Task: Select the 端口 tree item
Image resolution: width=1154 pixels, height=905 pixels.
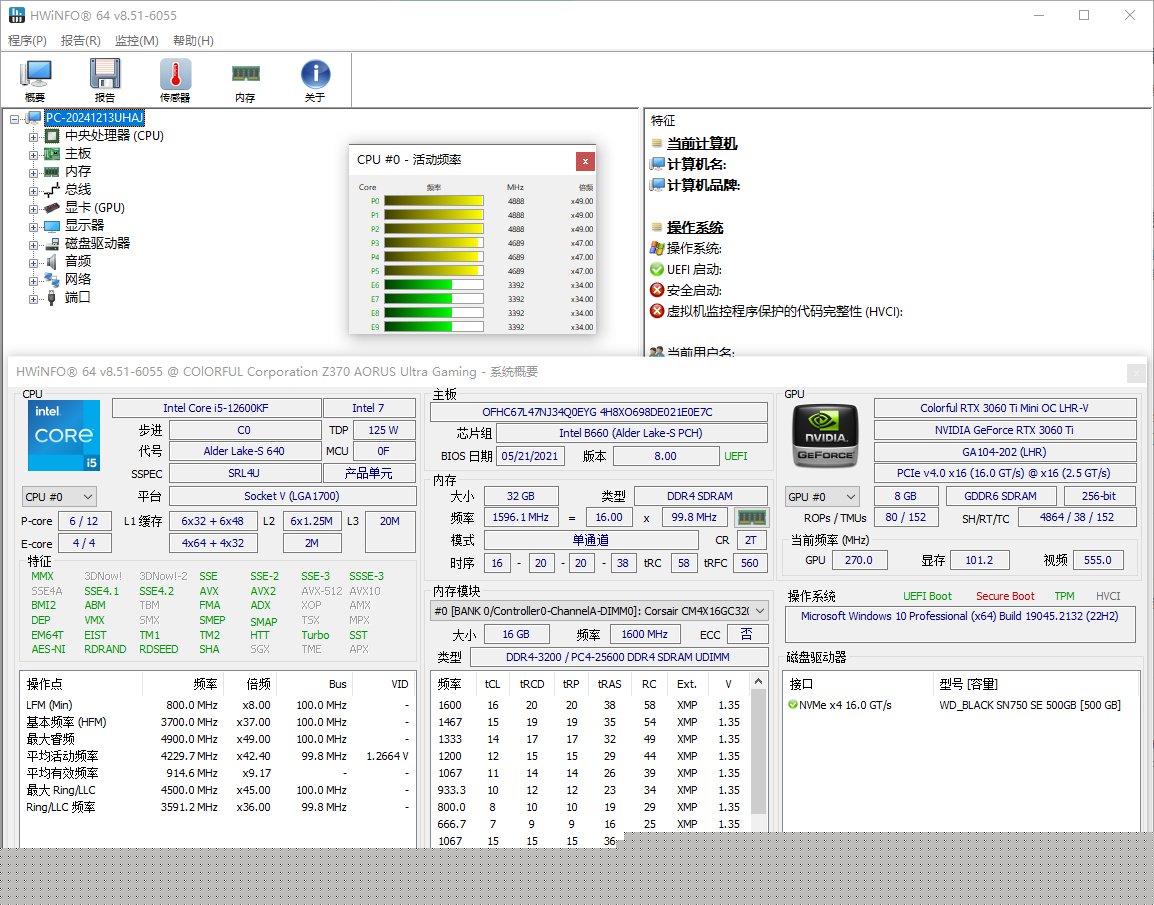Action: pyautogui.click(x=78, y=297)
